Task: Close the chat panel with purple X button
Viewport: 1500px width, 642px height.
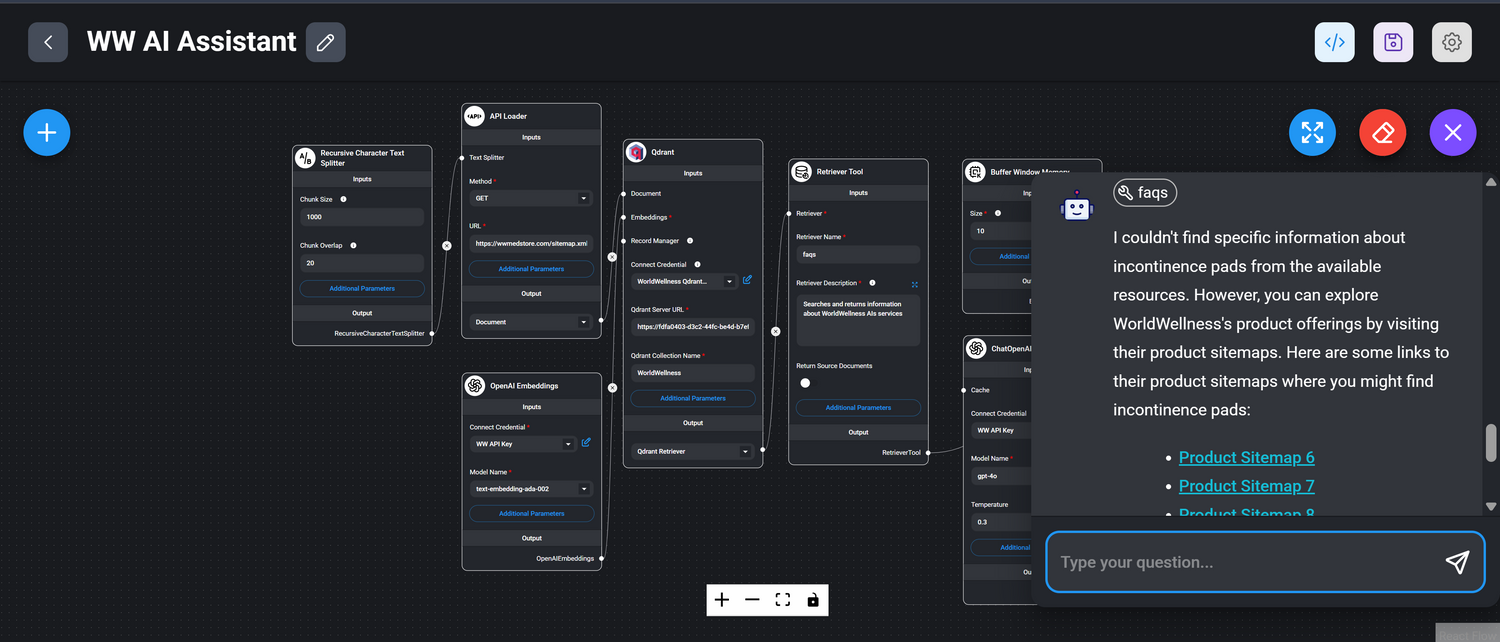Action: pyautogui.click(x=1453, y=132)
